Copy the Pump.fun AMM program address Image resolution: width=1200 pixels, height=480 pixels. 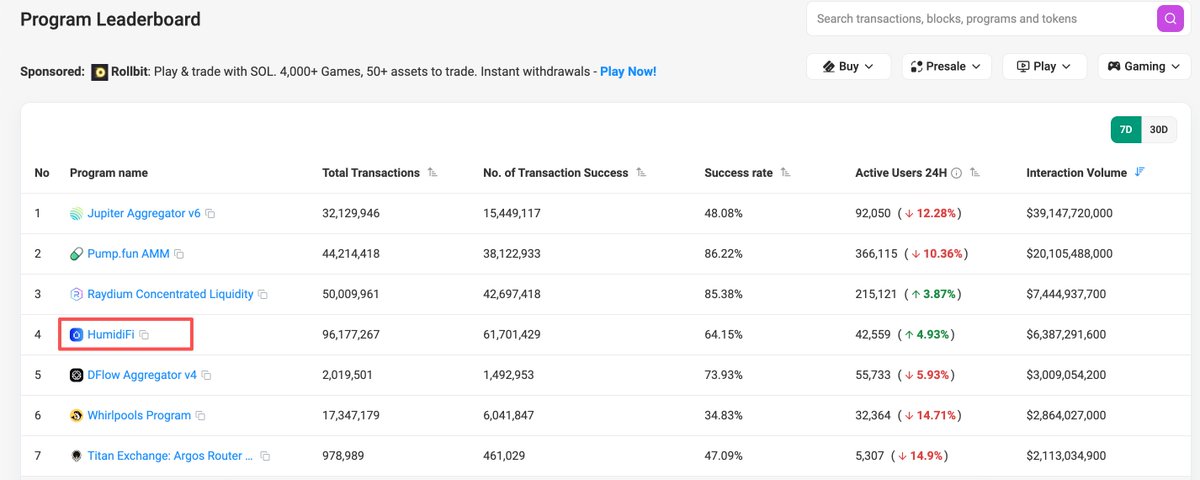pyautogui.click(x=179, y=254)
